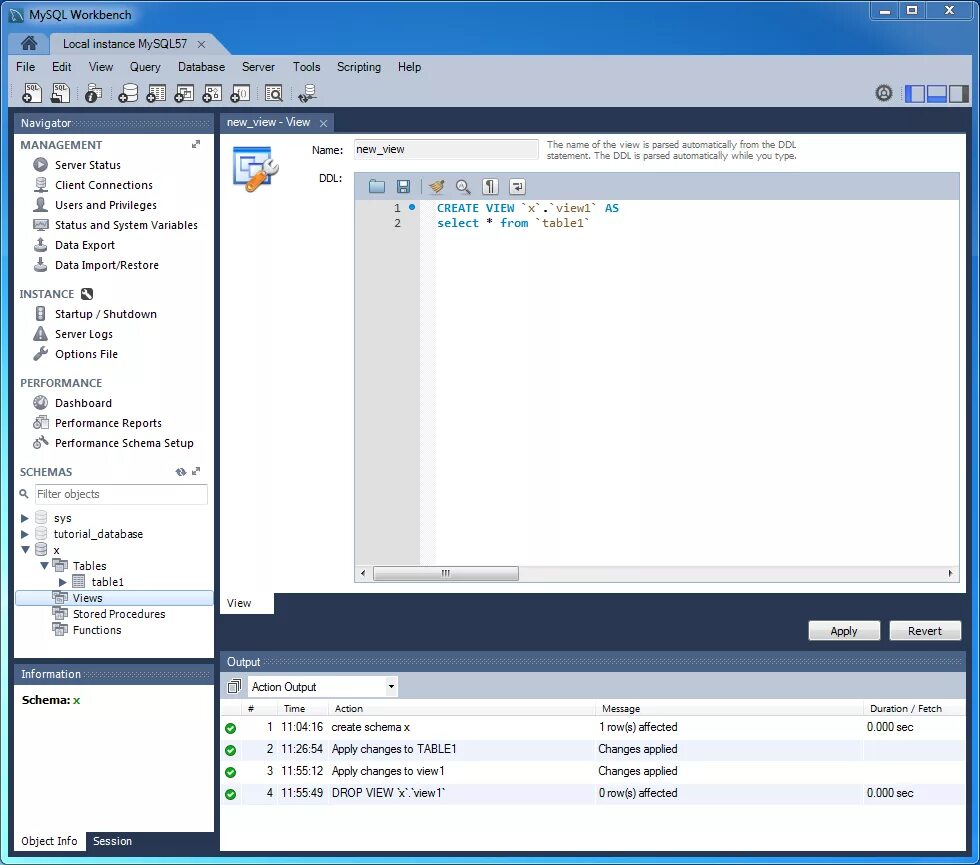The height and width of the screenshot is (865, 980).
Task: Click the Home tab icon
Action: 29,43
